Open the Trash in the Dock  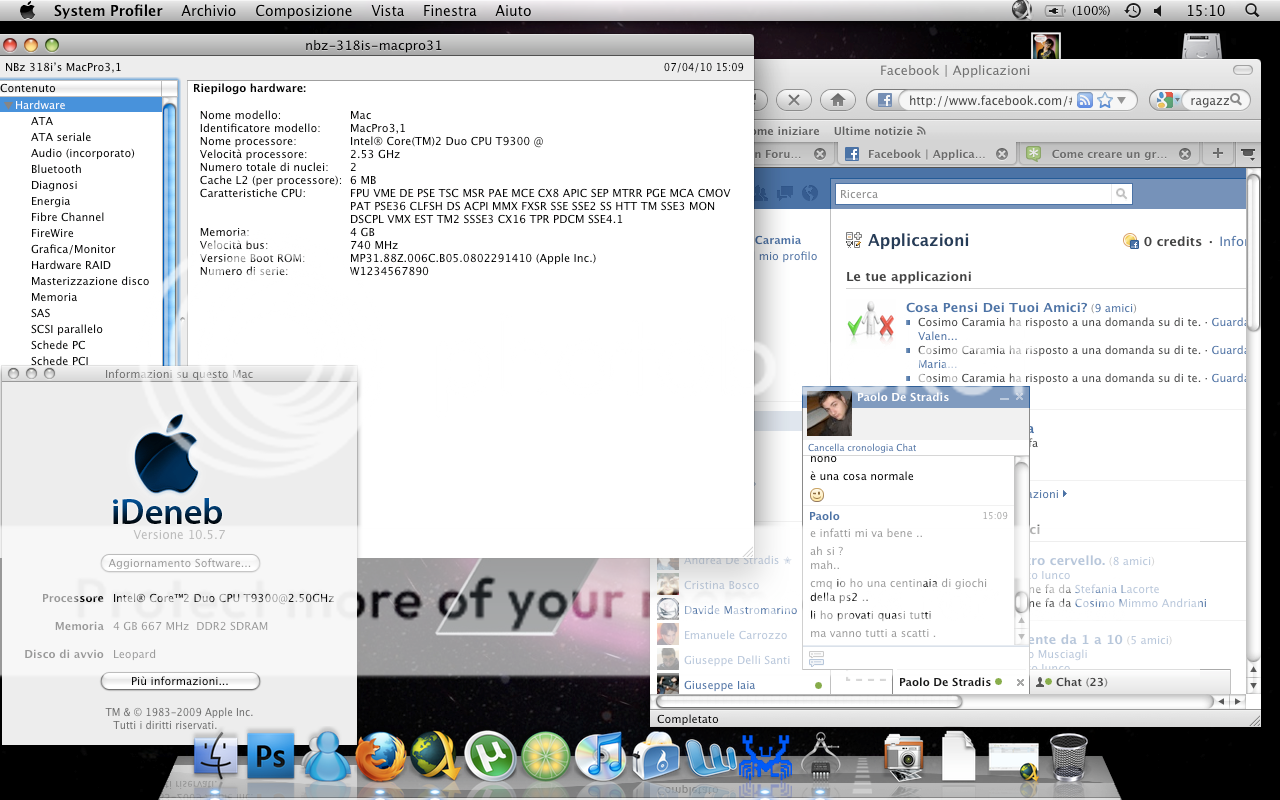point(1068,757)
